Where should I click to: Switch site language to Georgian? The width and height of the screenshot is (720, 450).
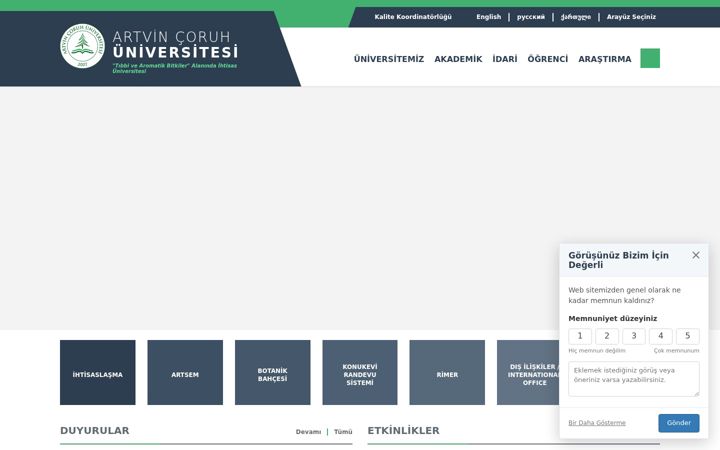575,17
